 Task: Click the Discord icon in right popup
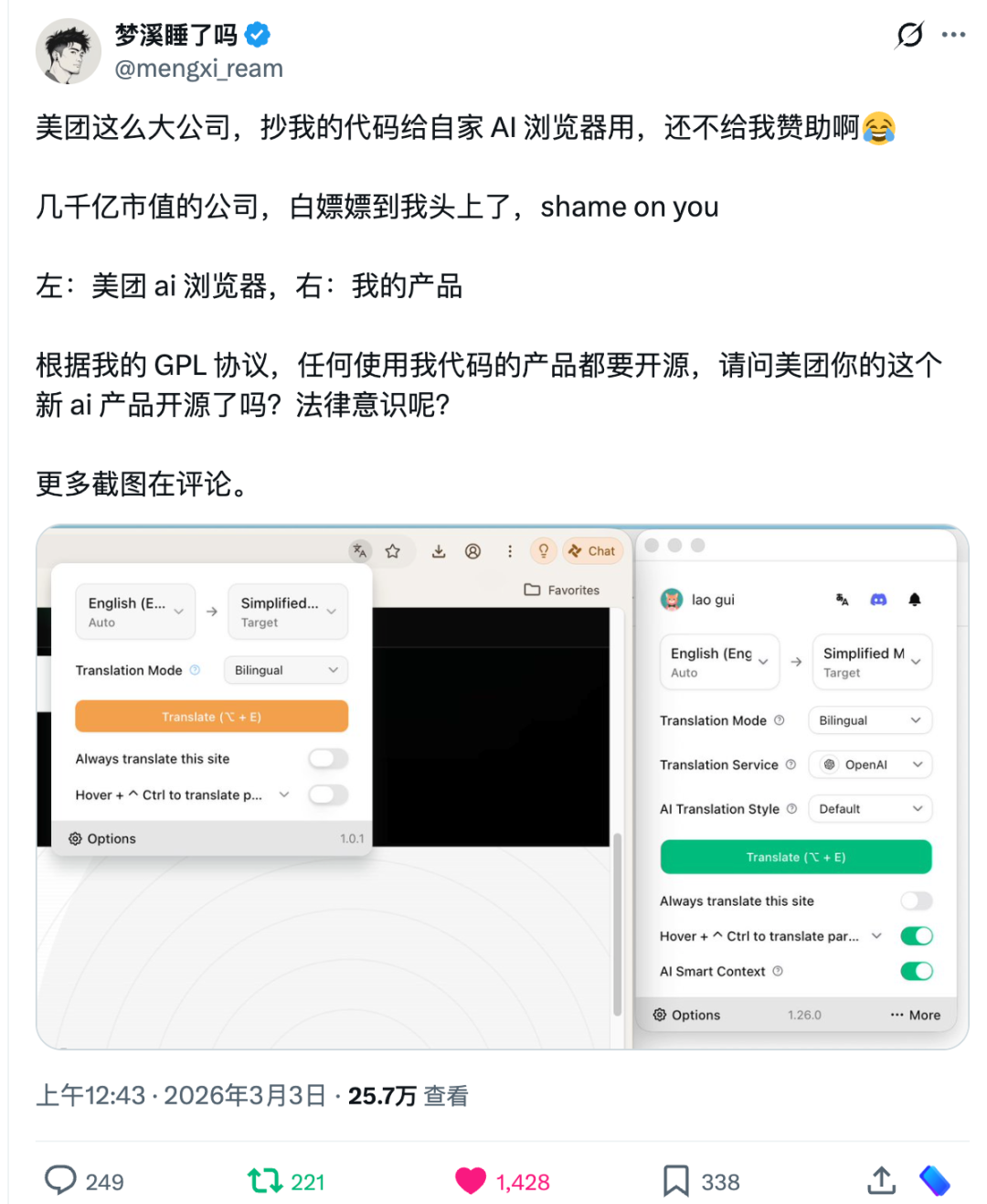[878, 600]
